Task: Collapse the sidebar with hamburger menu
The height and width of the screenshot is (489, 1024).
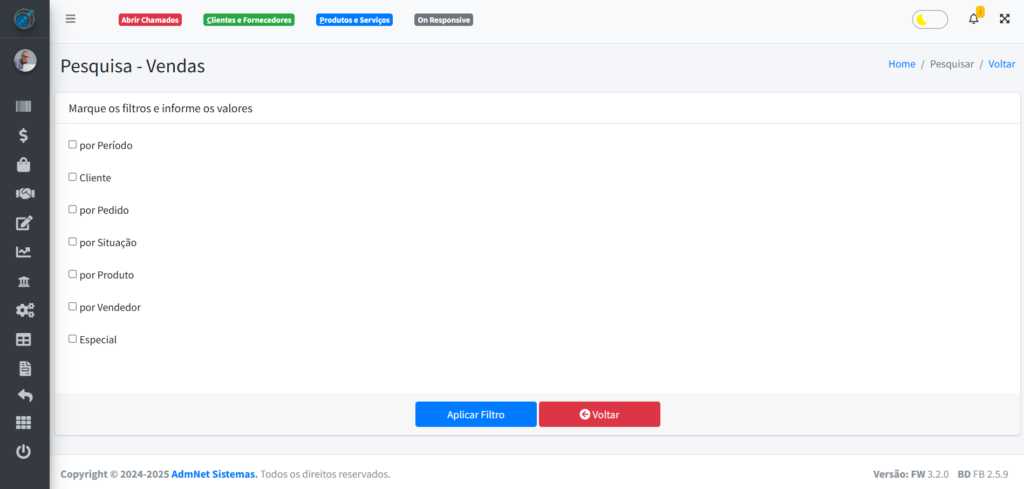Action: pyautogui.click(x=70, y=19)
